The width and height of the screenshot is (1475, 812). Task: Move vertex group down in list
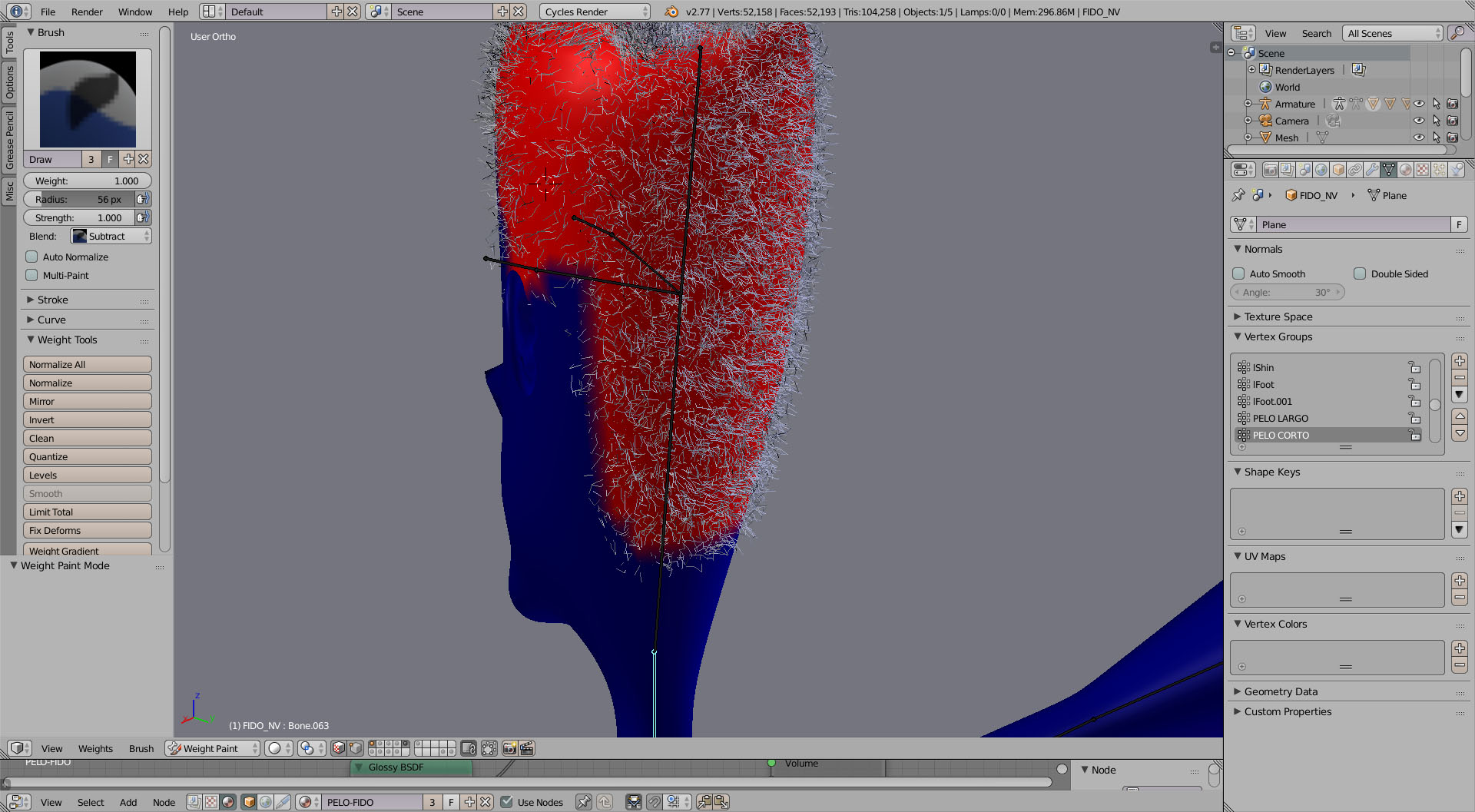pos(1460,433)
